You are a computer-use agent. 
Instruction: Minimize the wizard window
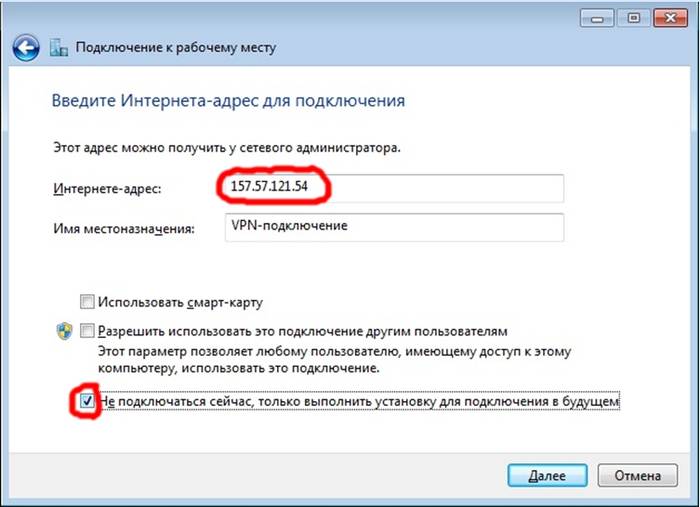597,18
